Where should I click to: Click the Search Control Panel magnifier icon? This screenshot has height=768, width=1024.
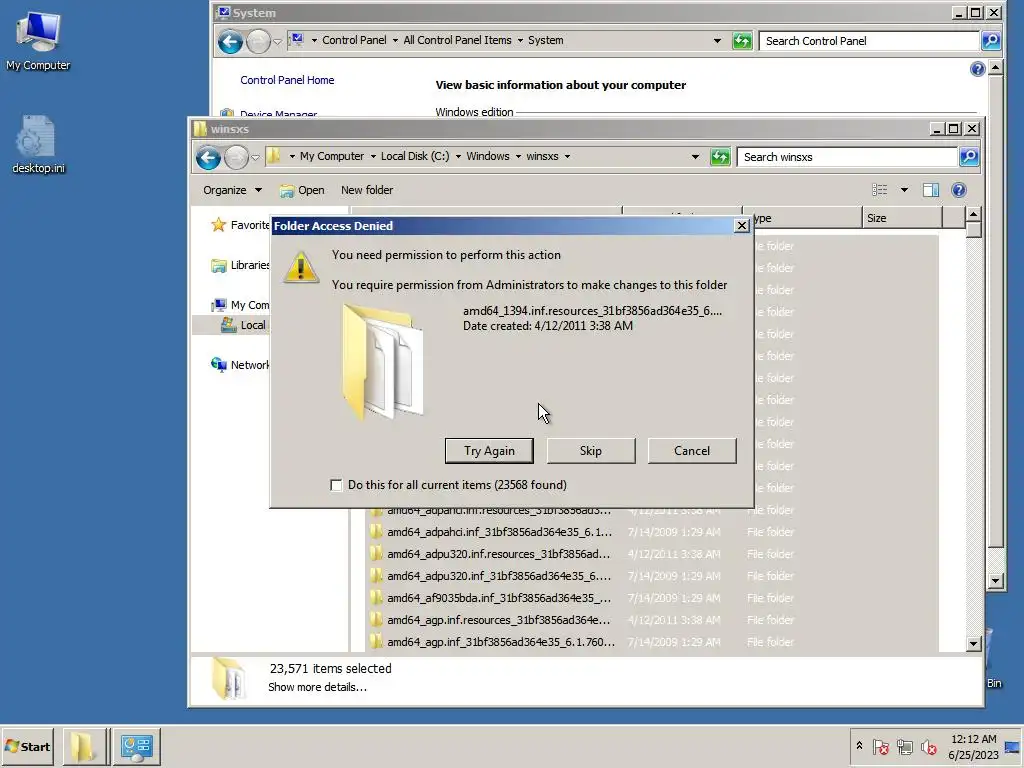tap(991, 41)
